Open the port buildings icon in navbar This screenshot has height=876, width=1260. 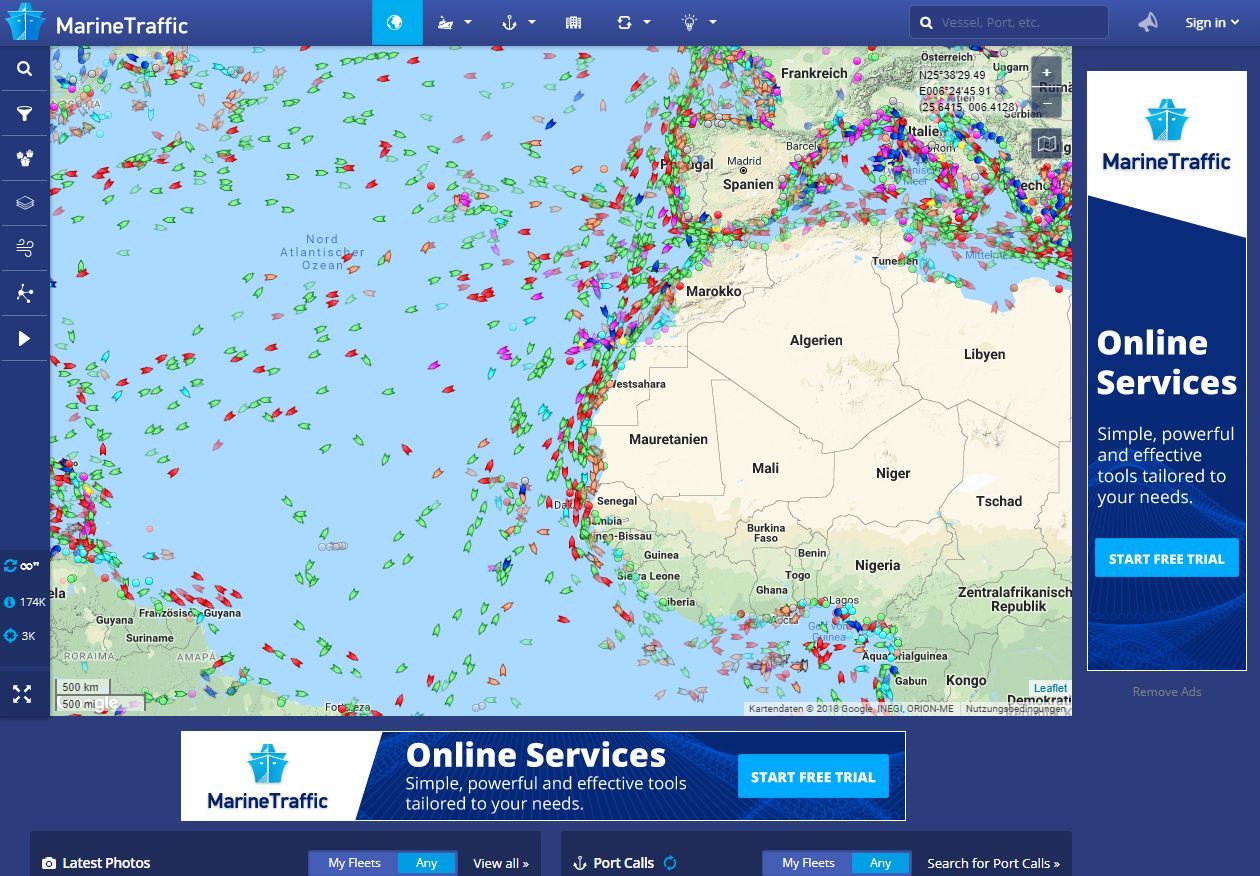[573, 22]
